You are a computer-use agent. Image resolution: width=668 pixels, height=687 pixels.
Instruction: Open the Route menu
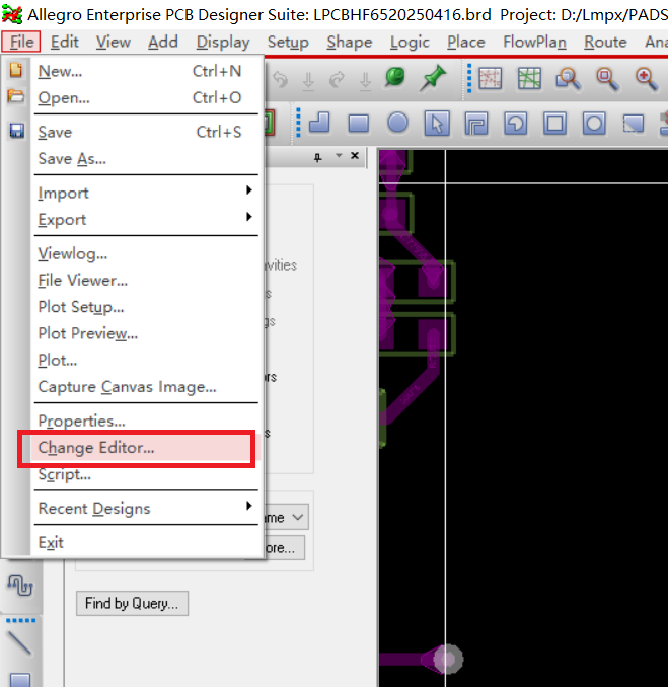click(x=605, y=42)
